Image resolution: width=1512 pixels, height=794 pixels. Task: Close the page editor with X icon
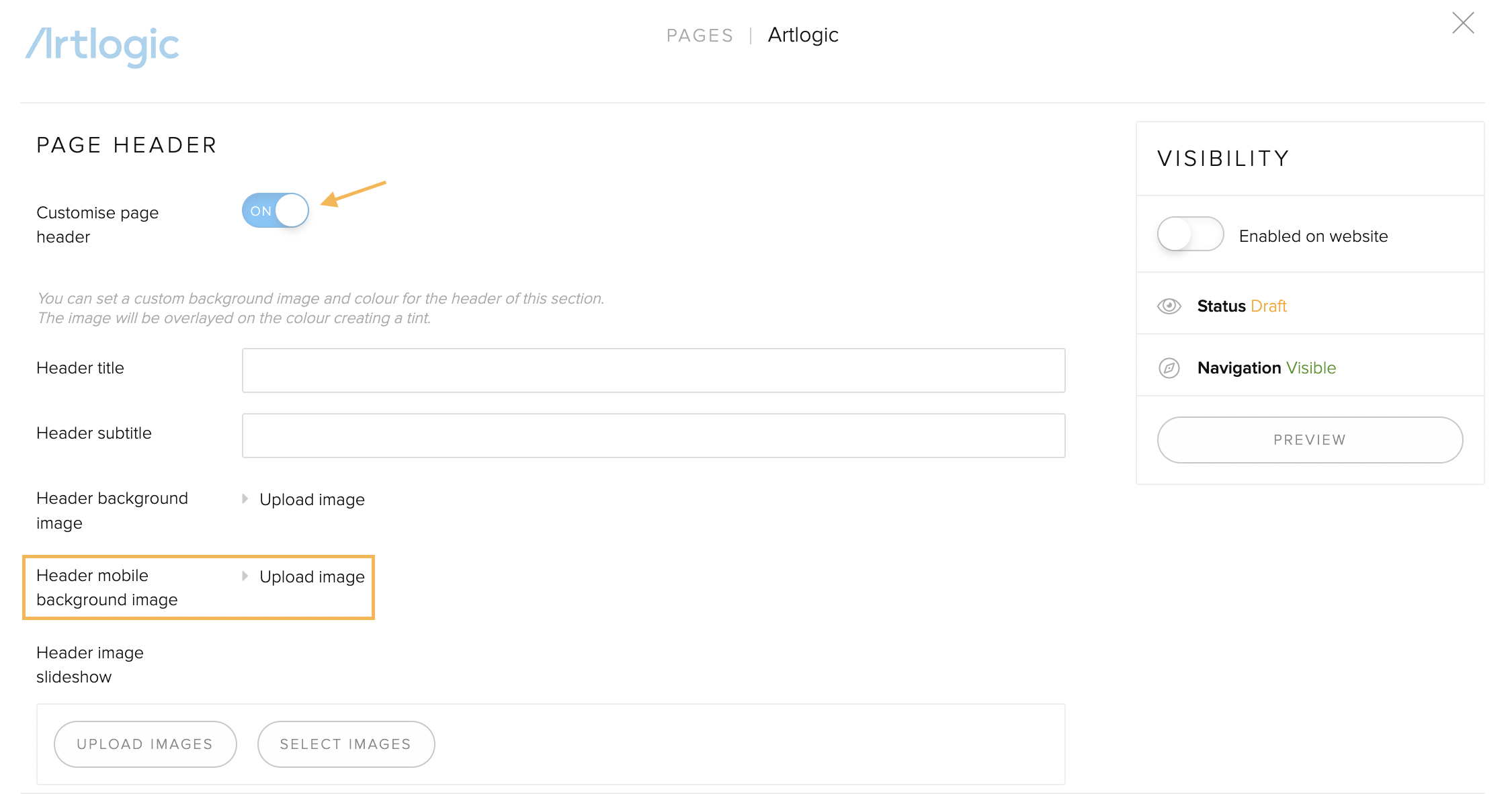(x=1463, y=23)
